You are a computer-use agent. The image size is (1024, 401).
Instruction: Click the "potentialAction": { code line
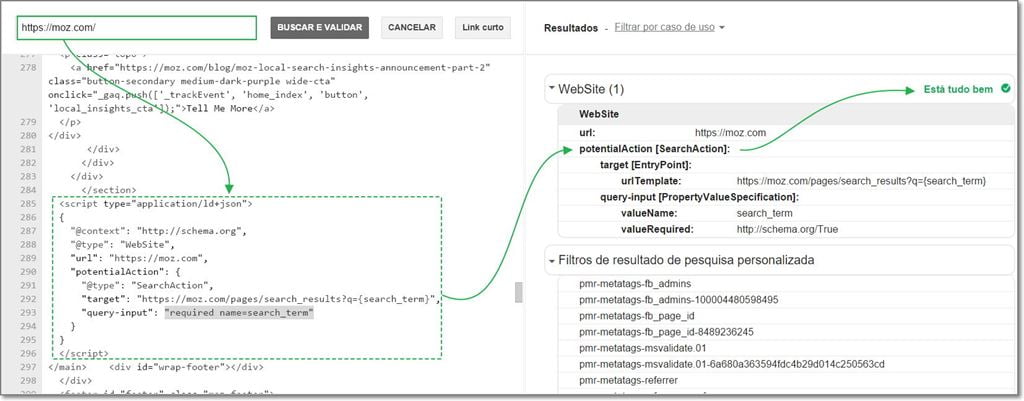(x=127, y=272)
